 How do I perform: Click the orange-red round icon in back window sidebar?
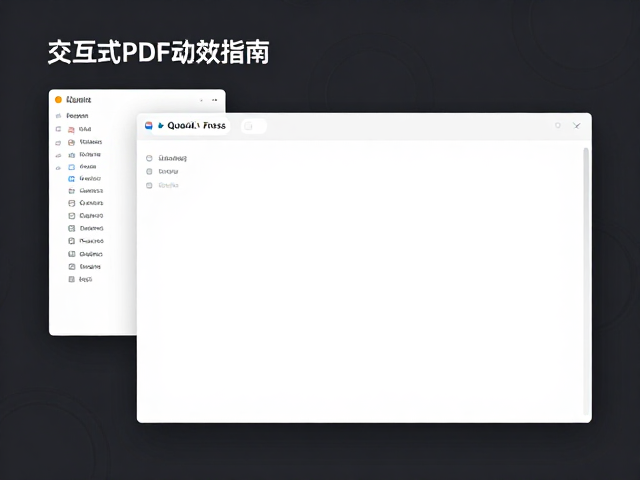tap(71, 142)
